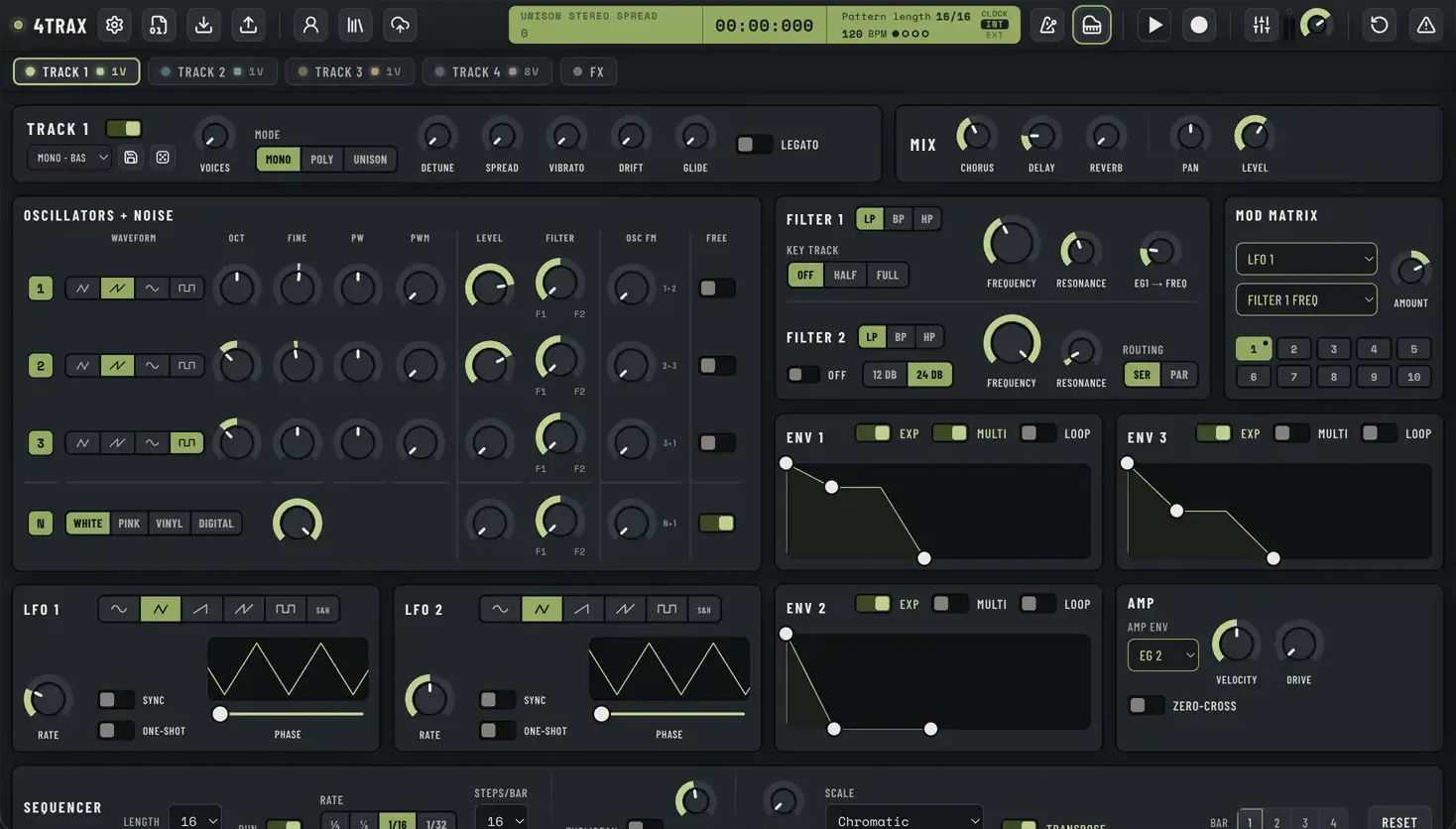Image resolution: width=1456 pixels, height=829 pixels.
Task: Open the FX tab
Action: (x=588, y=71)
